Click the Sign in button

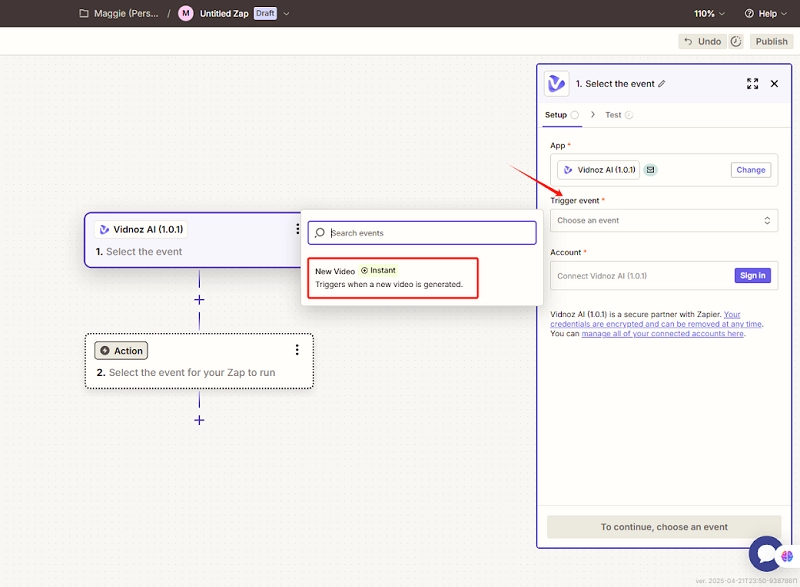(x=751, y=275)
